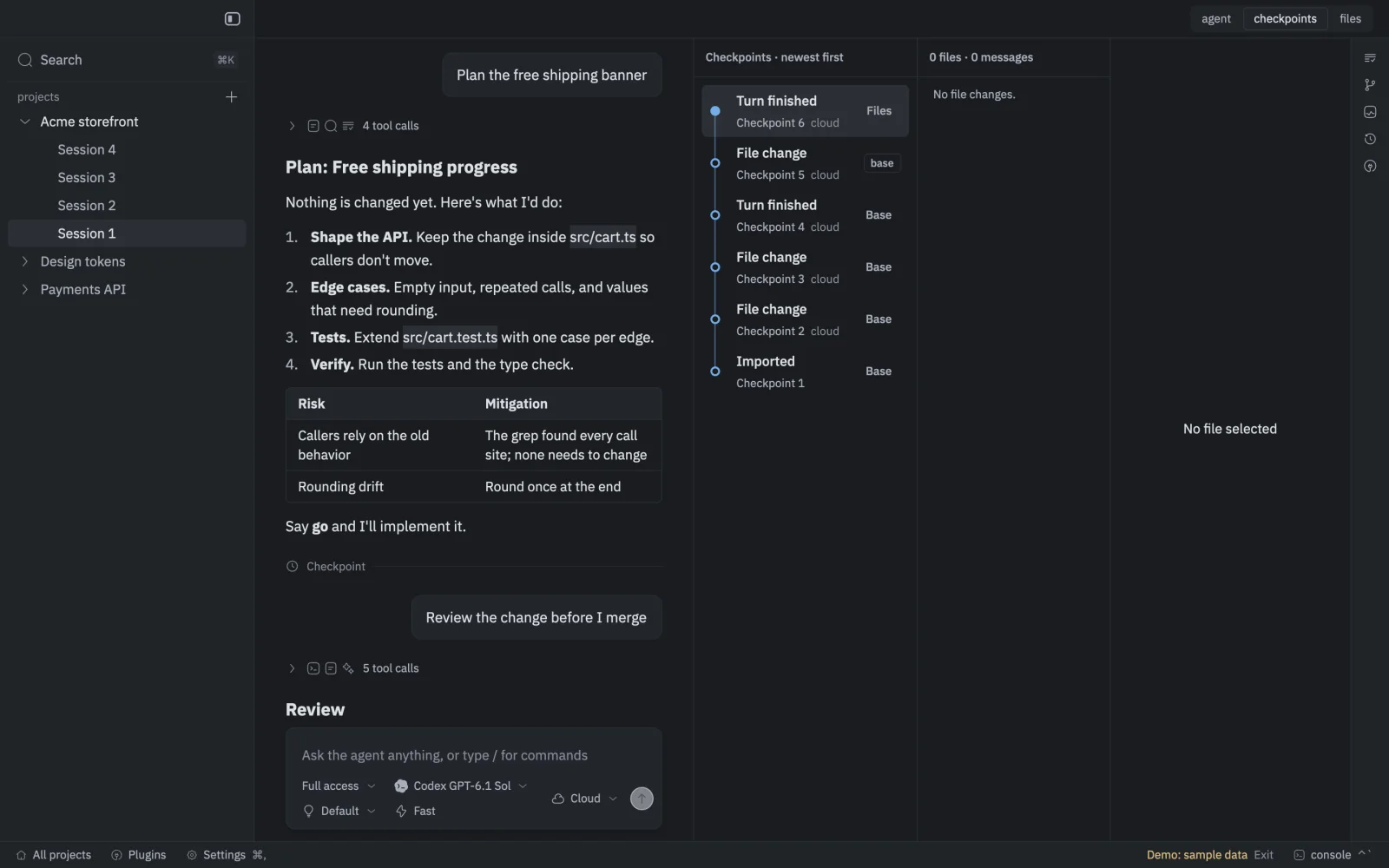Open the plug icon in right rail
Screen dimensions: 1389x868
coord(1370,166)
